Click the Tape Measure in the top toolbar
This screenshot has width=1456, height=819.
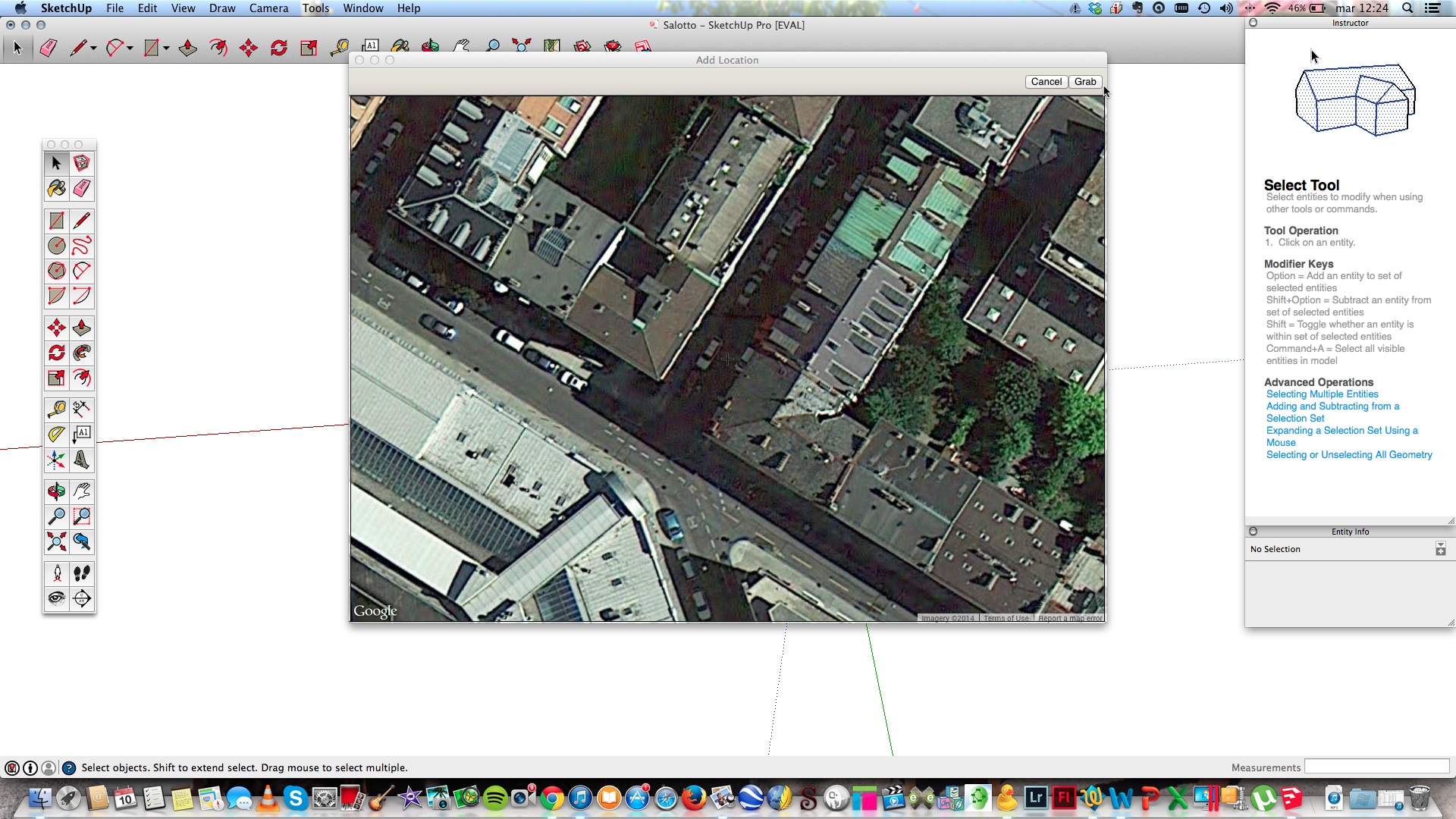tap(339, 48)
